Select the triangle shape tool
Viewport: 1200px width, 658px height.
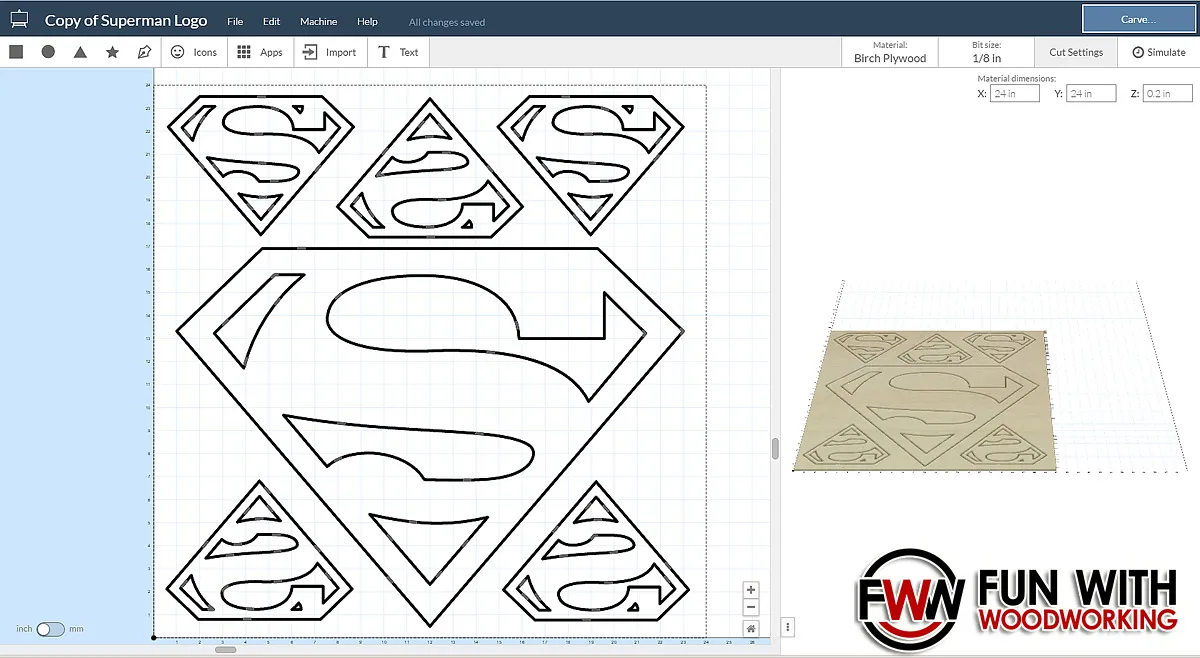(x=80, y=52)
